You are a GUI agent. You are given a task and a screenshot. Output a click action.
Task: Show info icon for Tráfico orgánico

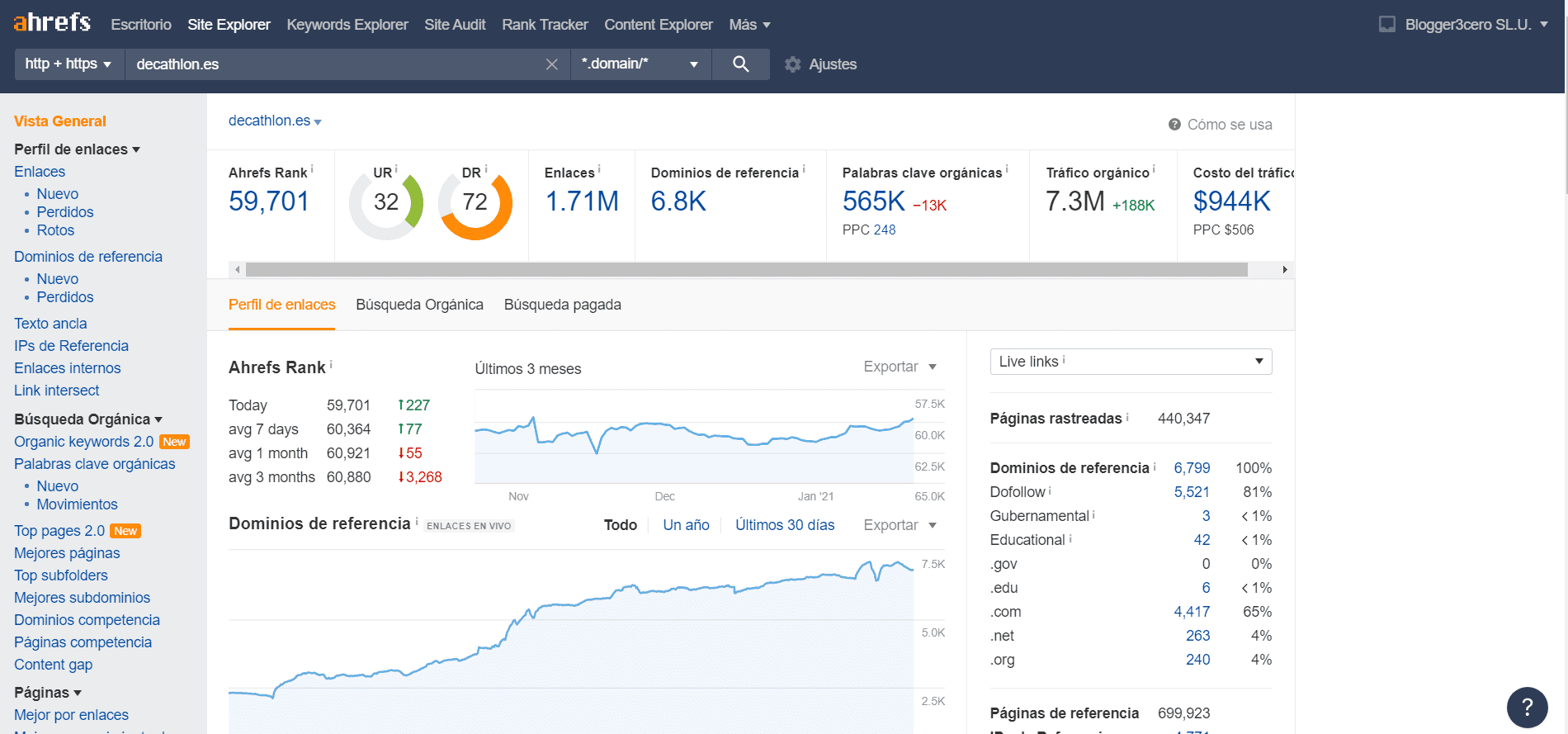point(1154,168)
